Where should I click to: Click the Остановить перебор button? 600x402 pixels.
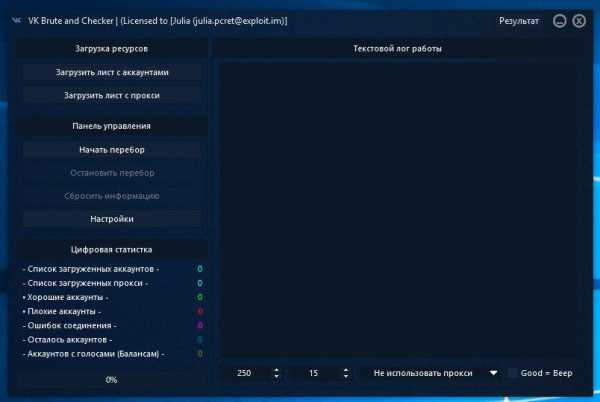point(112,173)
